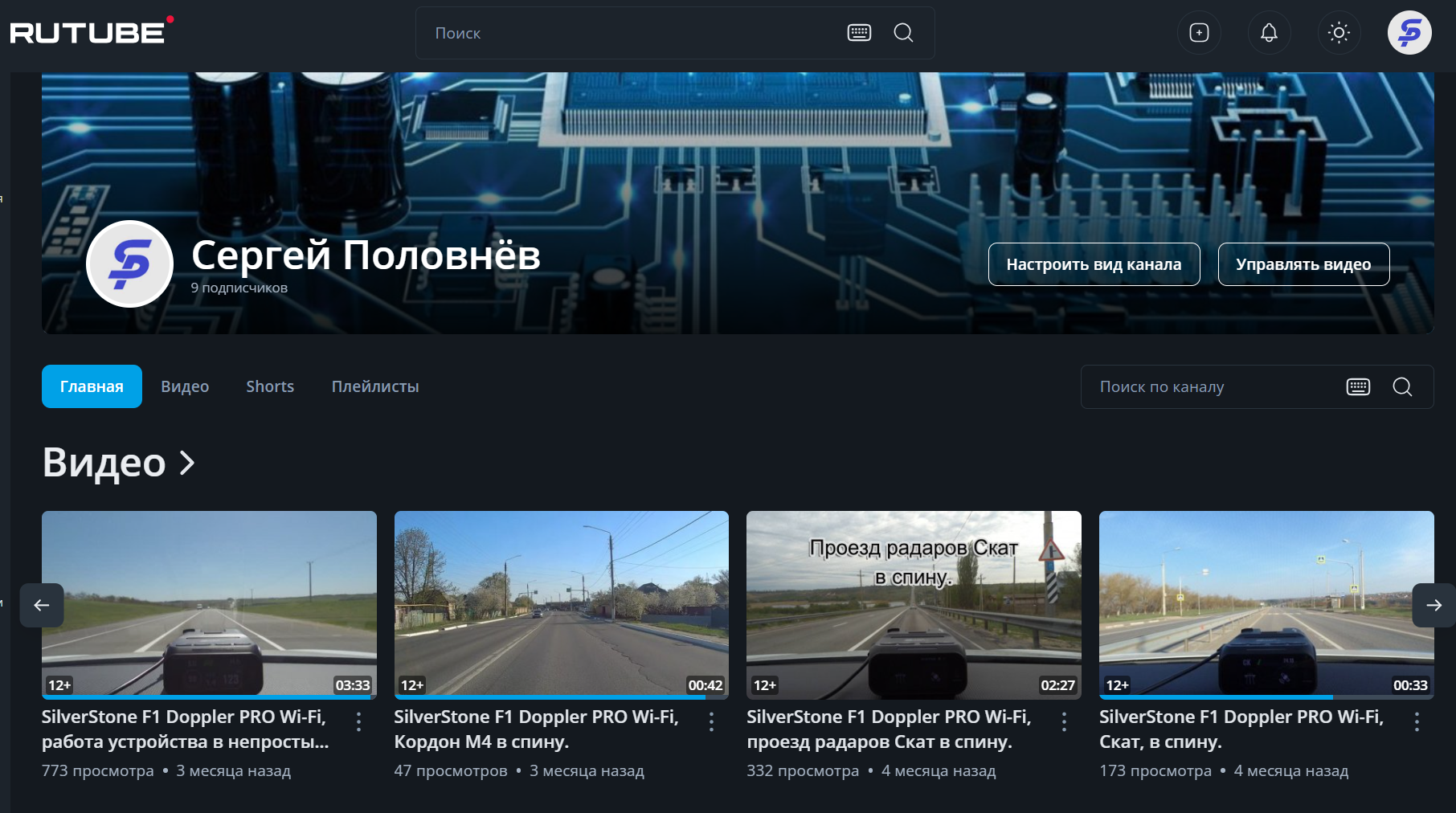Viewport: 1456px width, 813px height.
Task: Open virtual keyboard in channel search
Action: tap(1358, 386)
